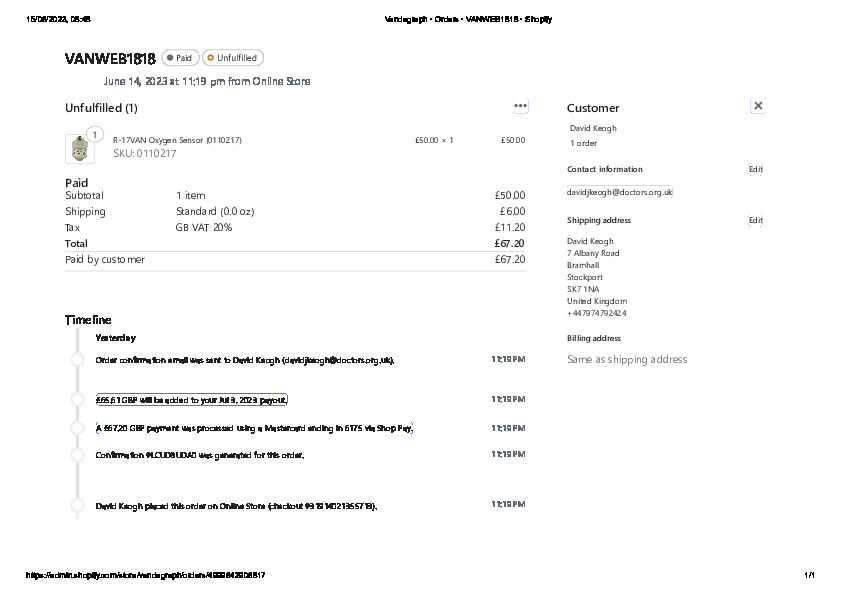The height and width of the screenshot is (595, 842).
Task: Click timeline dot beside Mastercard payment entry
Action: [77, 428]
